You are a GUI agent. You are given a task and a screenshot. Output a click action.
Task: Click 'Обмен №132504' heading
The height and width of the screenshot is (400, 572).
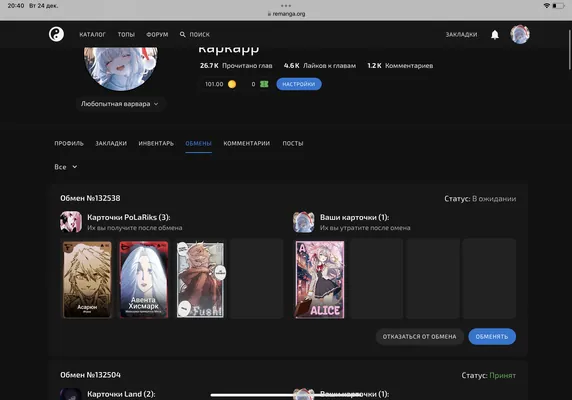90,375
